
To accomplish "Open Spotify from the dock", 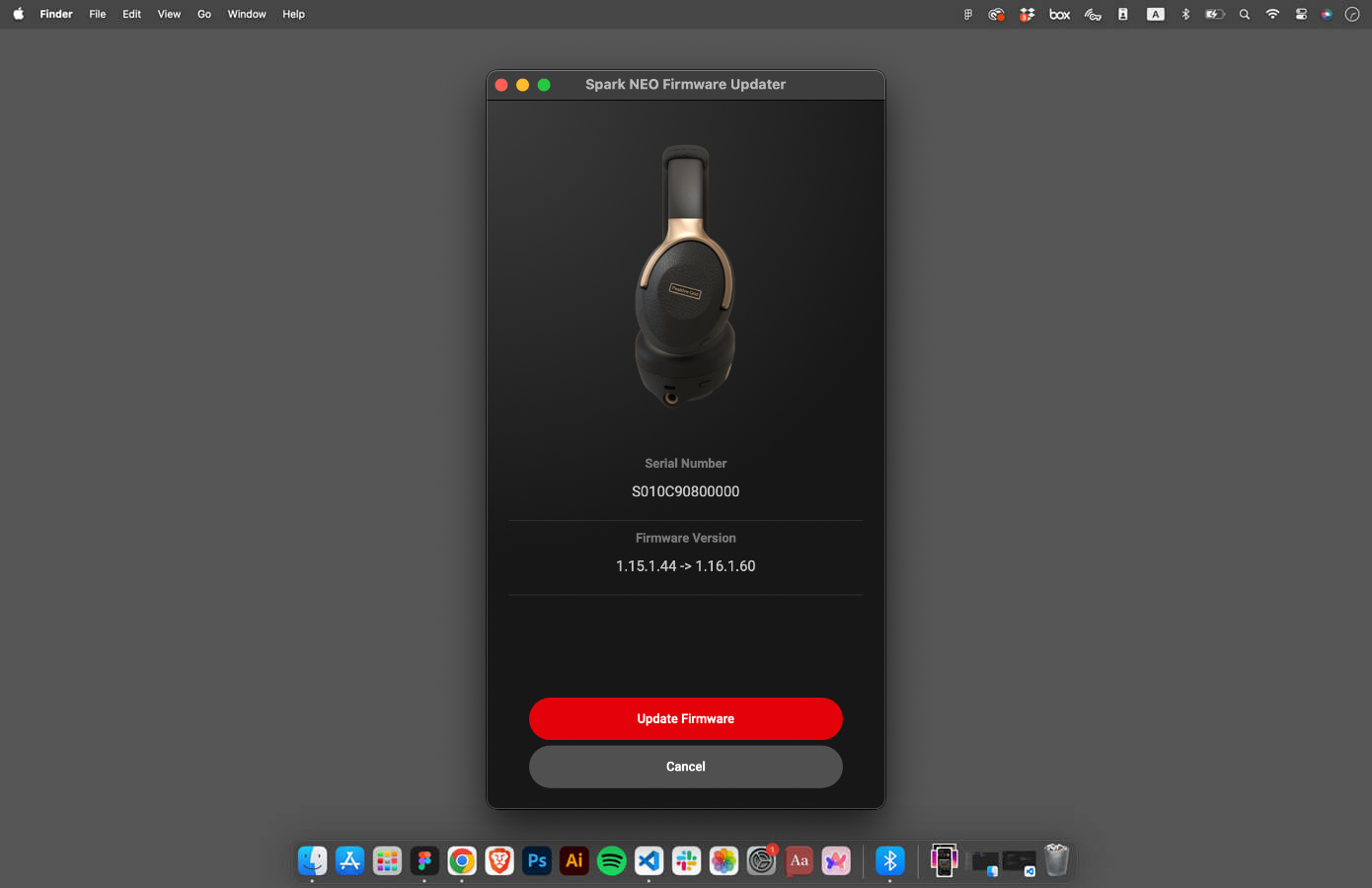I will (x=612, y=860).
